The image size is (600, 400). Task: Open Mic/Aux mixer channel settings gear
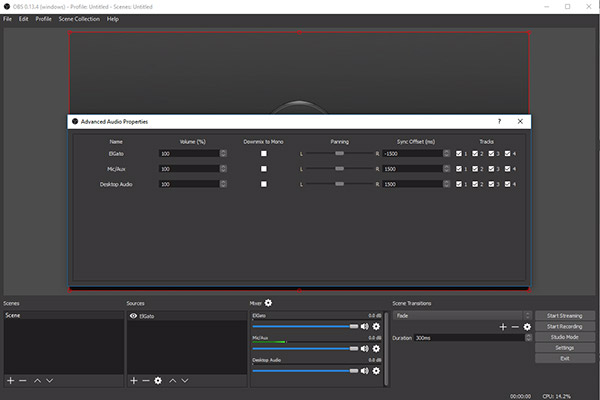[x=376, y=349]
